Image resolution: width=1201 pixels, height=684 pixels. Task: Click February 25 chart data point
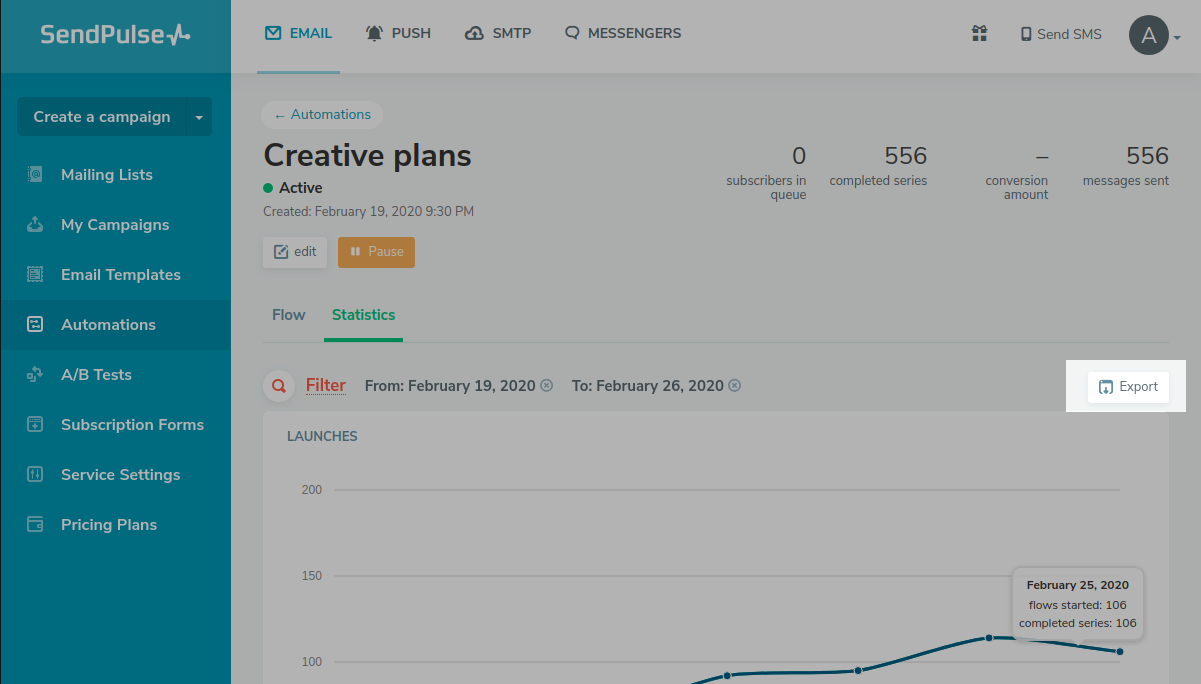(1119, 651)
